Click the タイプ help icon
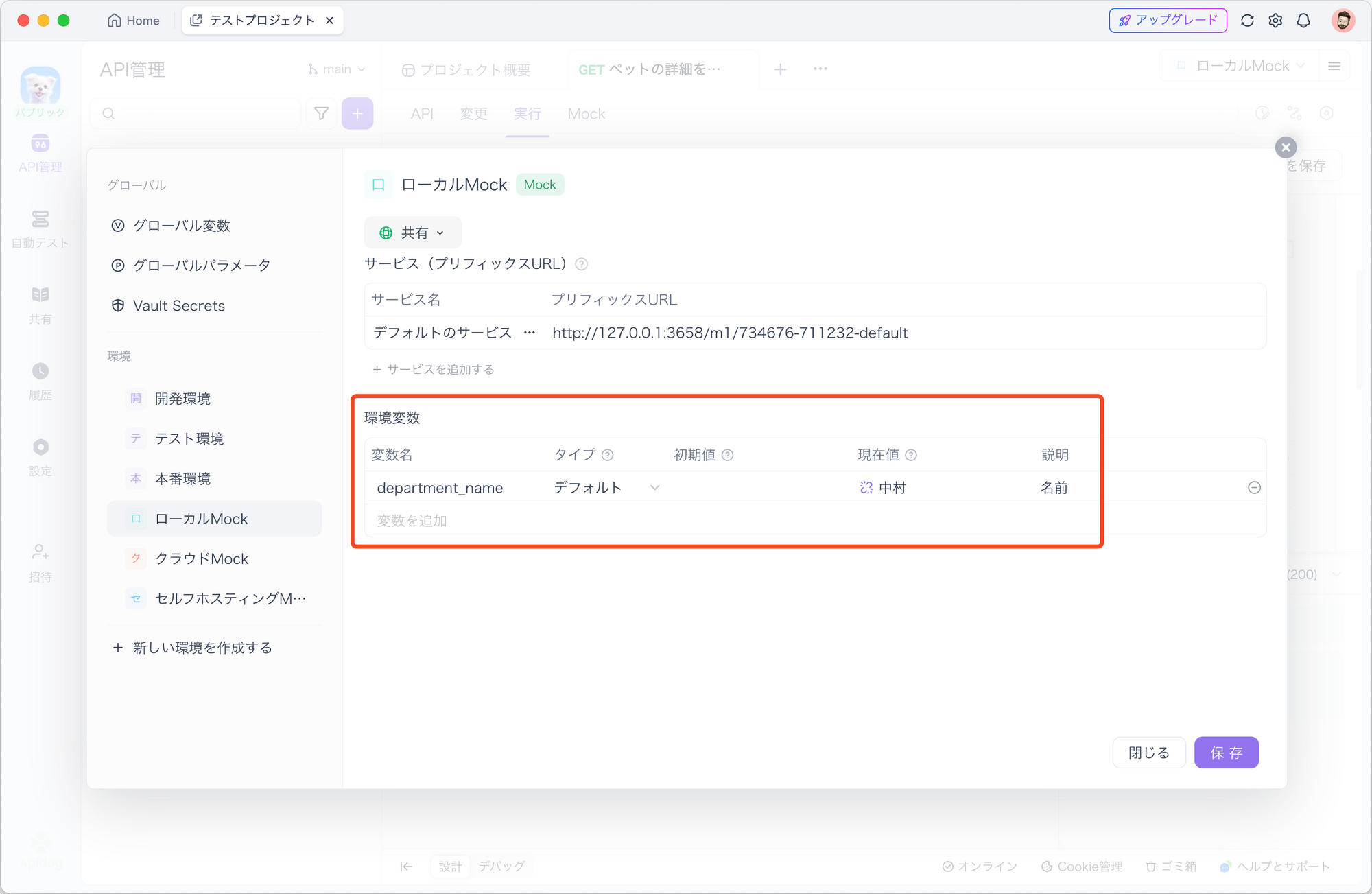The image size is (1372, 894). (x=607, y=455)
